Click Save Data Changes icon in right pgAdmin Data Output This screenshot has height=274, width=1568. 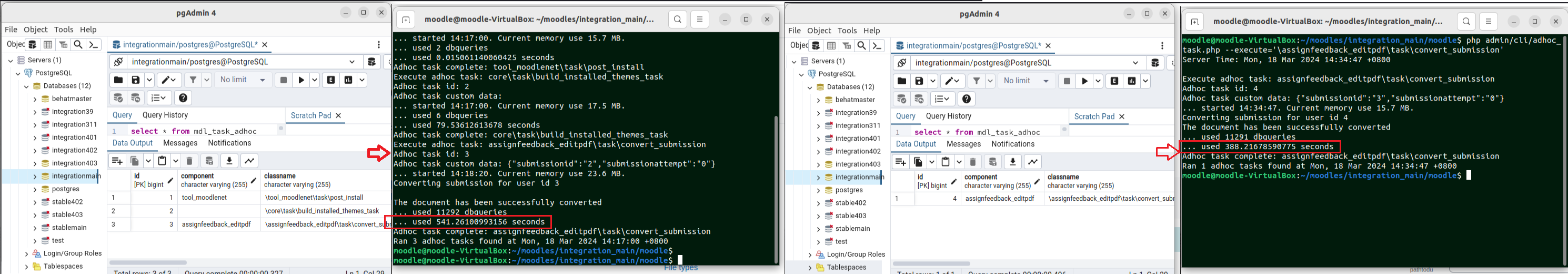tap(993, 162)
